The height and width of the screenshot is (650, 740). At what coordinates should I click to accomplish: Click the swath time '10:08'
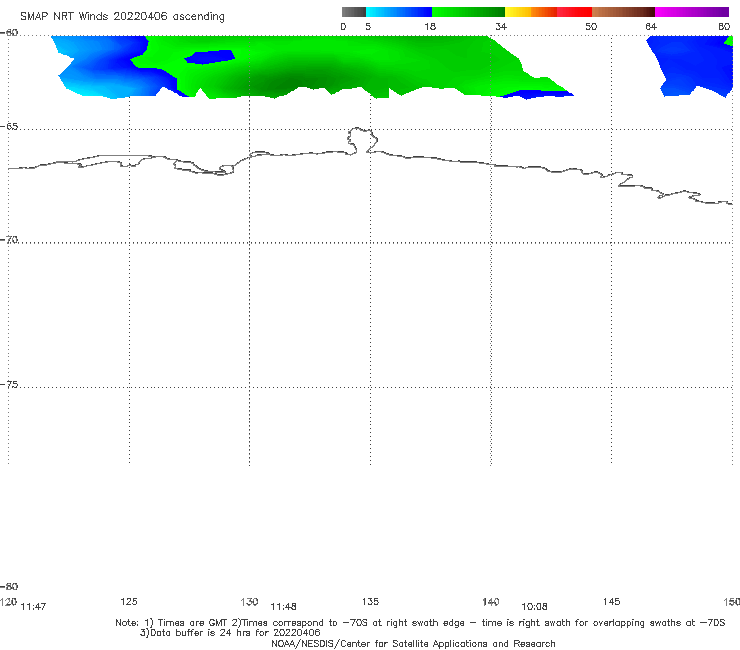534,607
